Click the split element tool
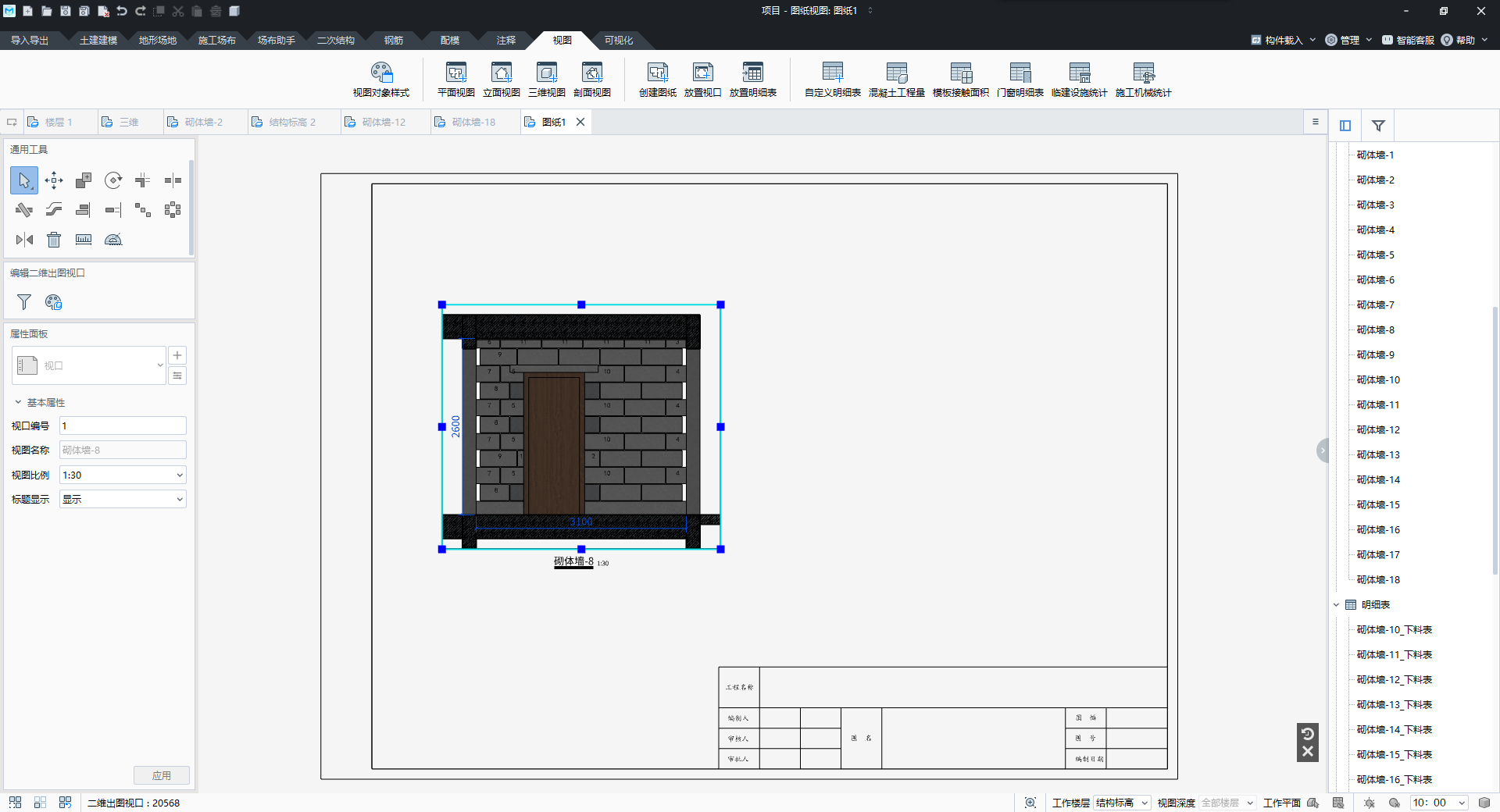The height and width of the screenshot is (812, 1500). [x=173, y=180]
